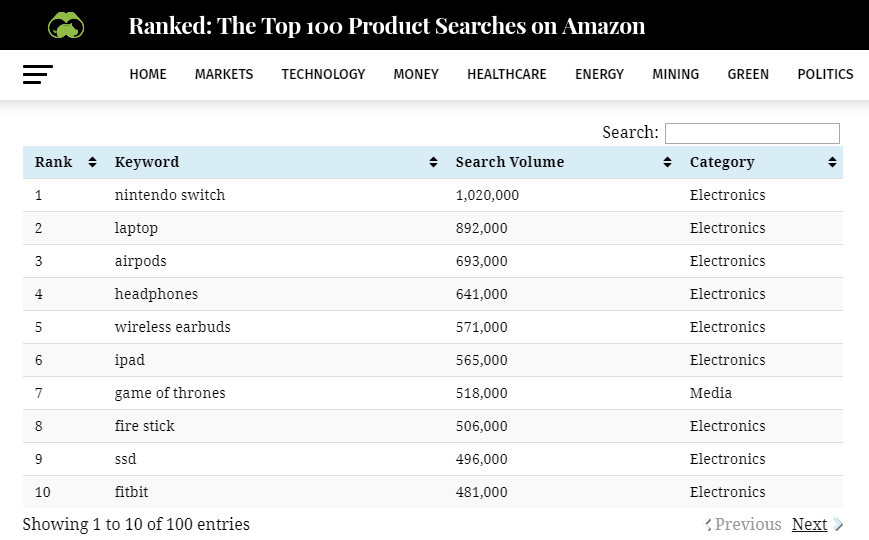The image size is (869, 540).
Task: Navigate to Healthcare section
Action: [507, 74]
